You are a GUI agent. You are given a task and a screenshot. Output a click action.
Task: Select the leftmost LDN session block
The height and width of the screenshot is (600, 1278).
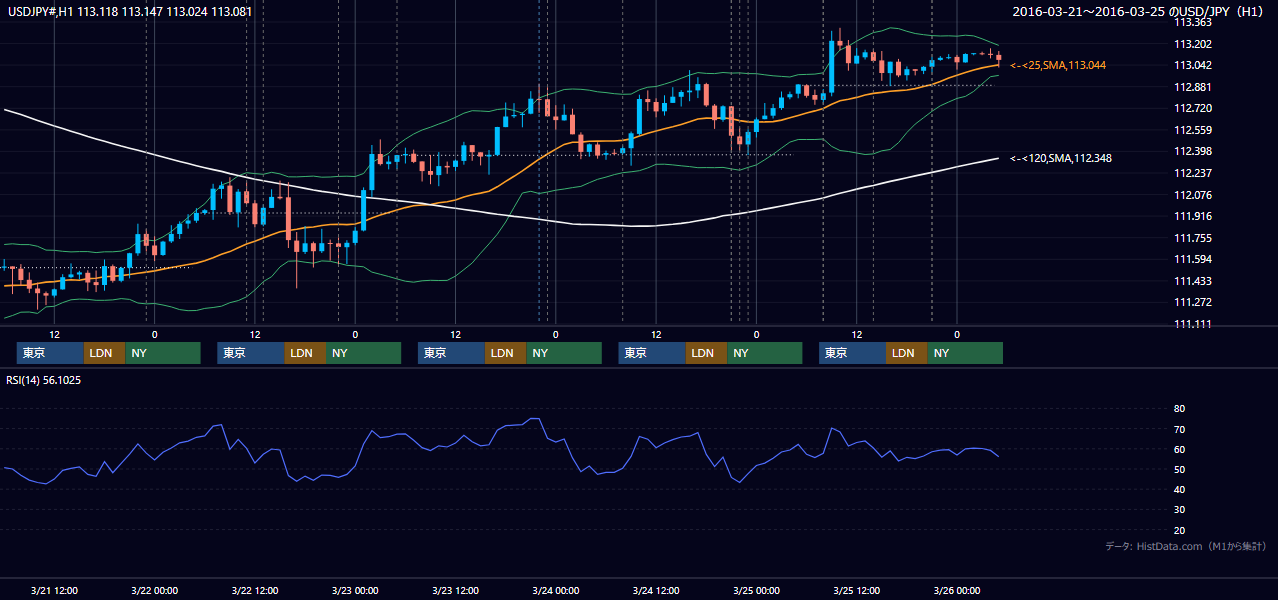pos(105,353)
